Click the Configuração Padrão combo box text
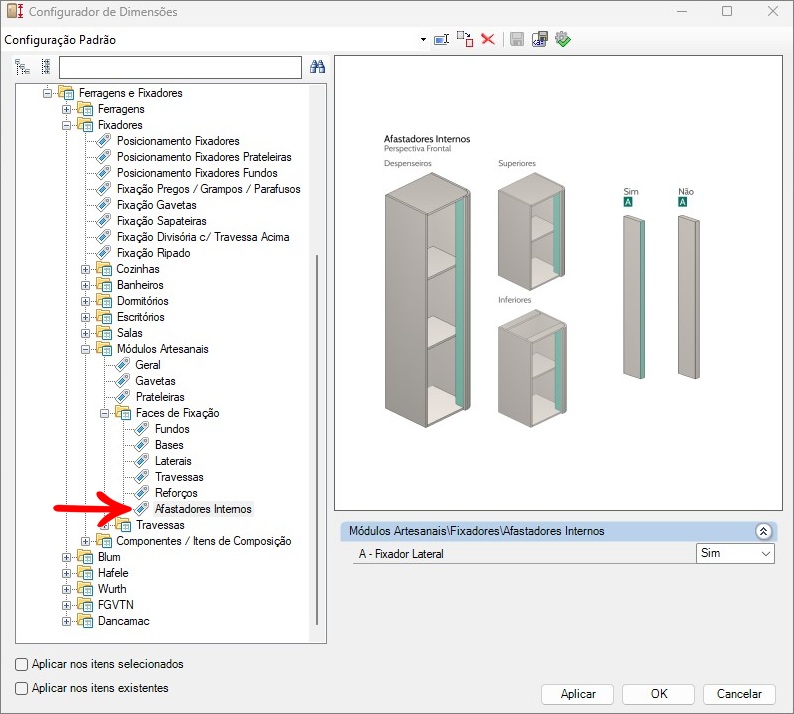 tap(60, 39)
